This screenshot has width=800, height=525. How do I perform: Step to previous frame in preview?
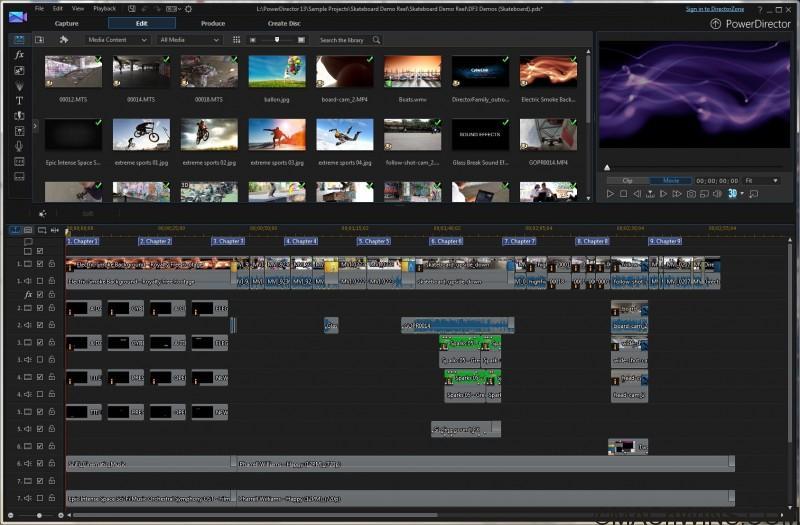tap(637, 194)
